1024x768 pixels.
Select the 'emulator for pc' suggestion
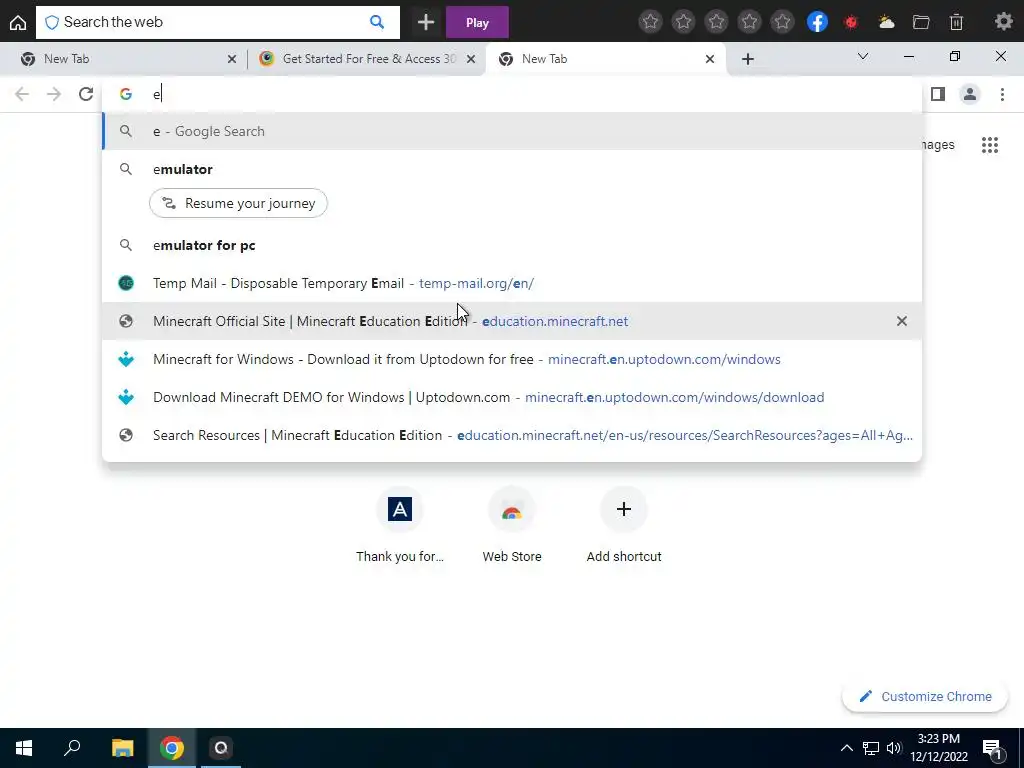click(512, 246)
